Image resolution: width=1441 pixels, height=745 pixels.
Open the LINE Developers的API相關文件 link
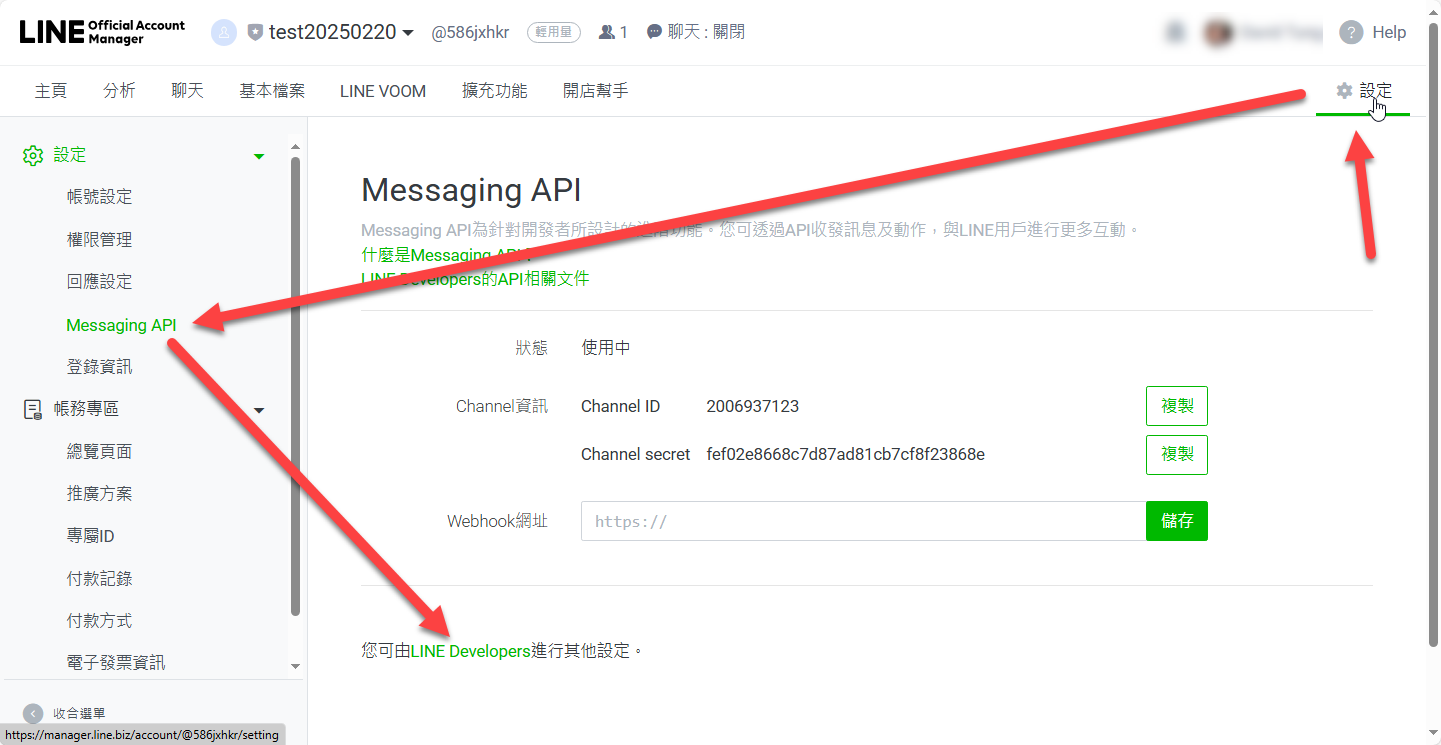tap(475, 279)
